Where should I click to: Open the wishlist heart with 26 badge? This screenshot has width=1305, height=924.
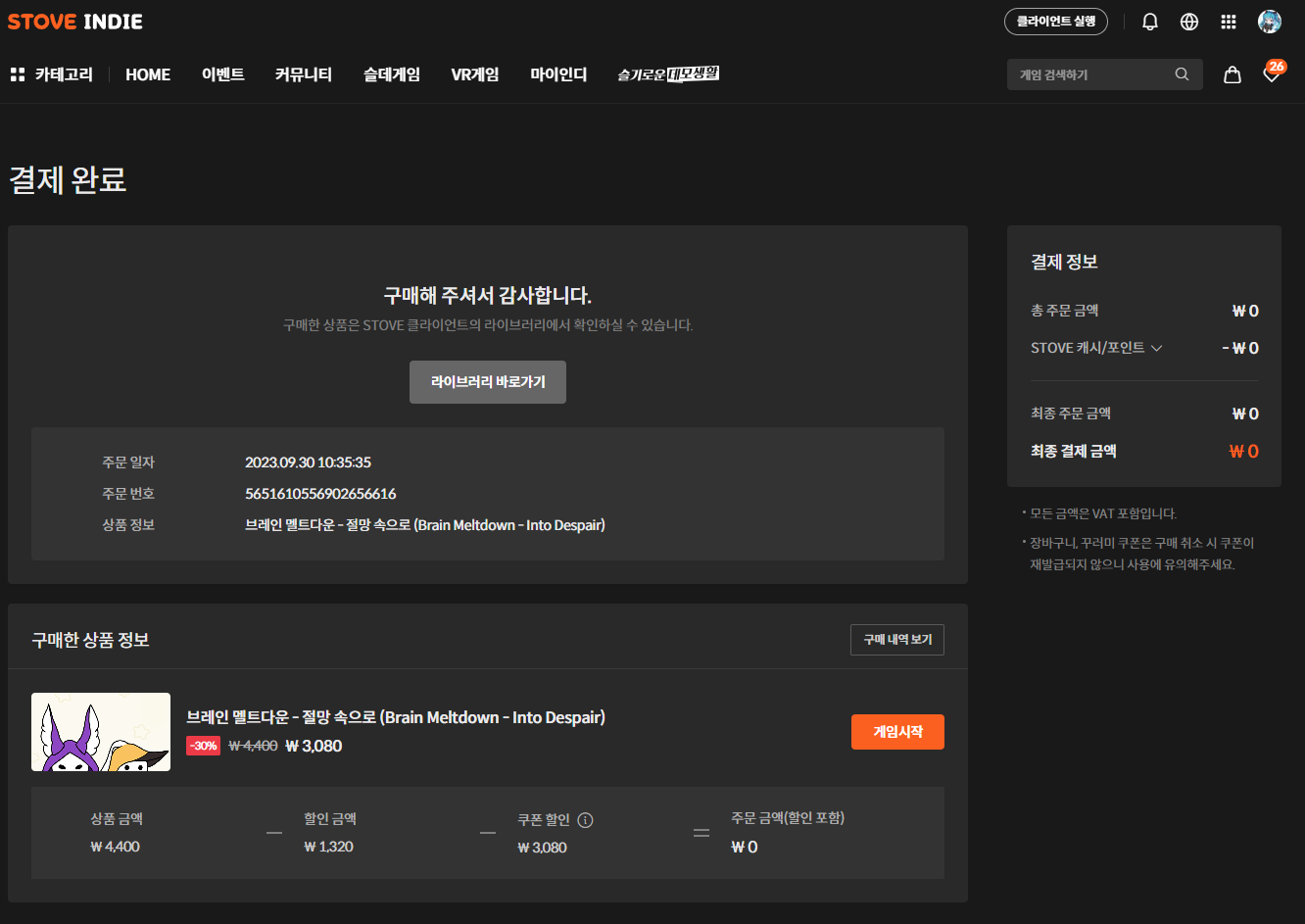point(1271,74)
